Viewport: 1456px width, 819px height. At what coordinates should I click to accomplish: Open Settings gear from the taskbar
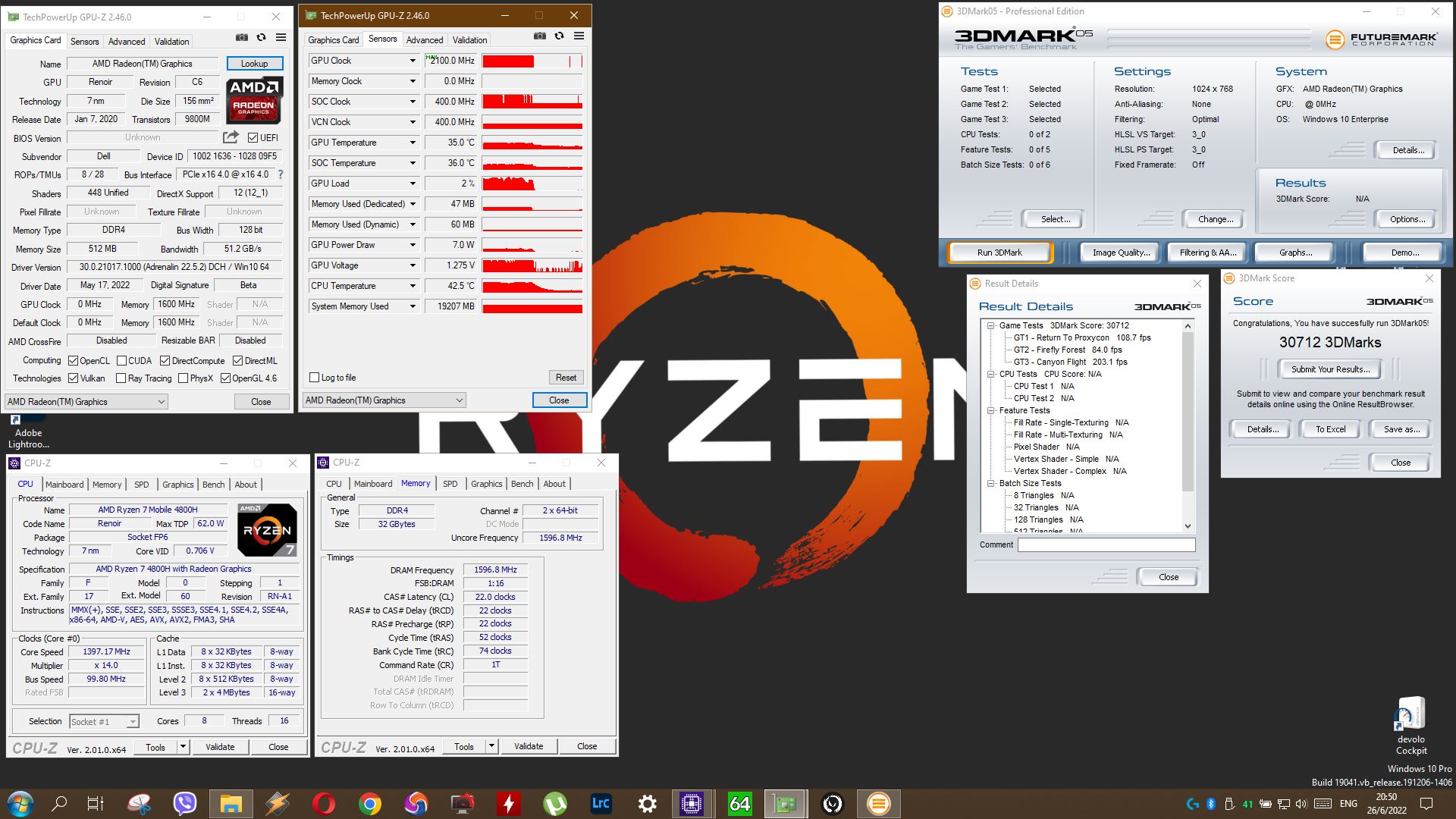point(647,803)
